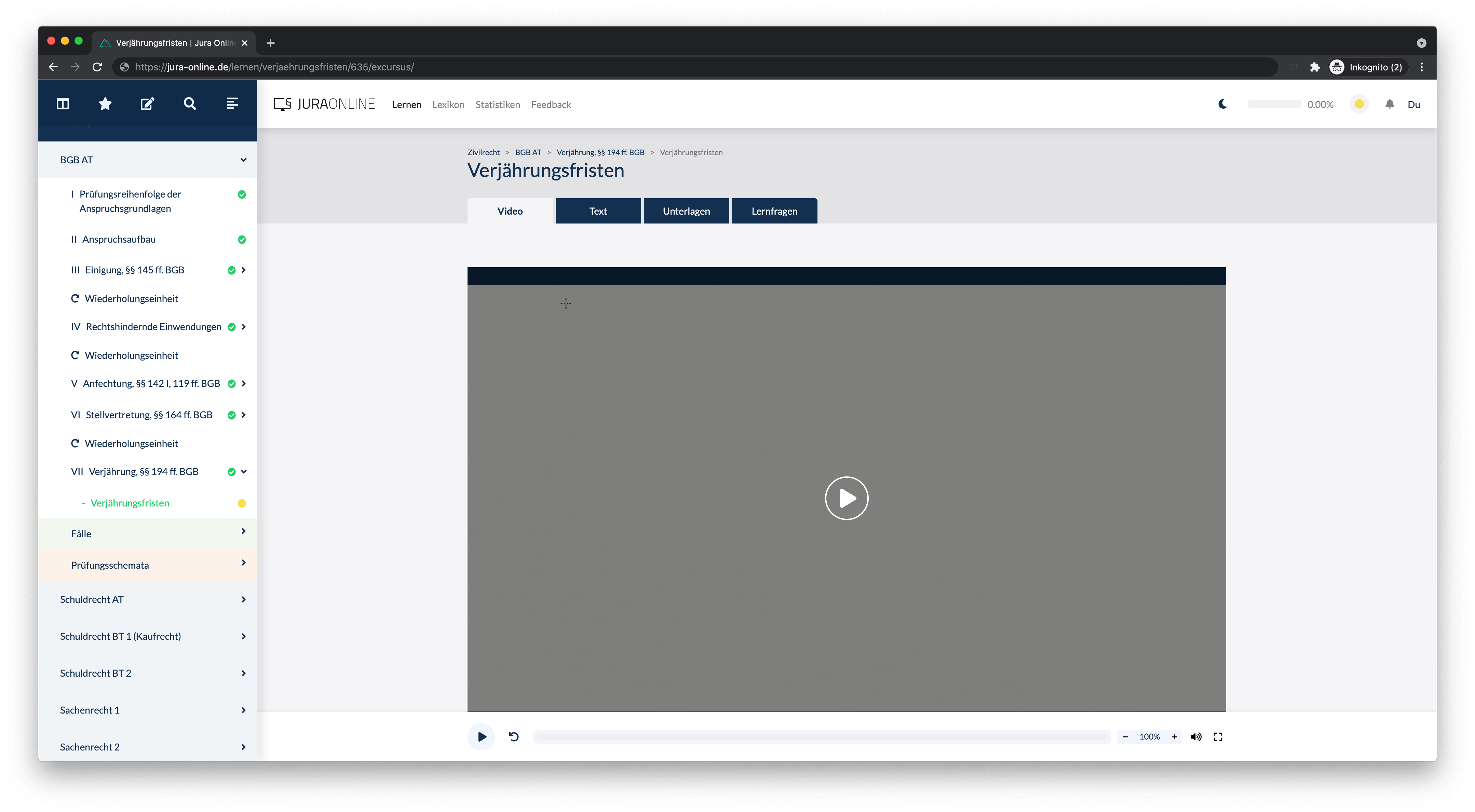
Task: Toggle dark mode moon icon
Action: click(x=1222, y=104)
